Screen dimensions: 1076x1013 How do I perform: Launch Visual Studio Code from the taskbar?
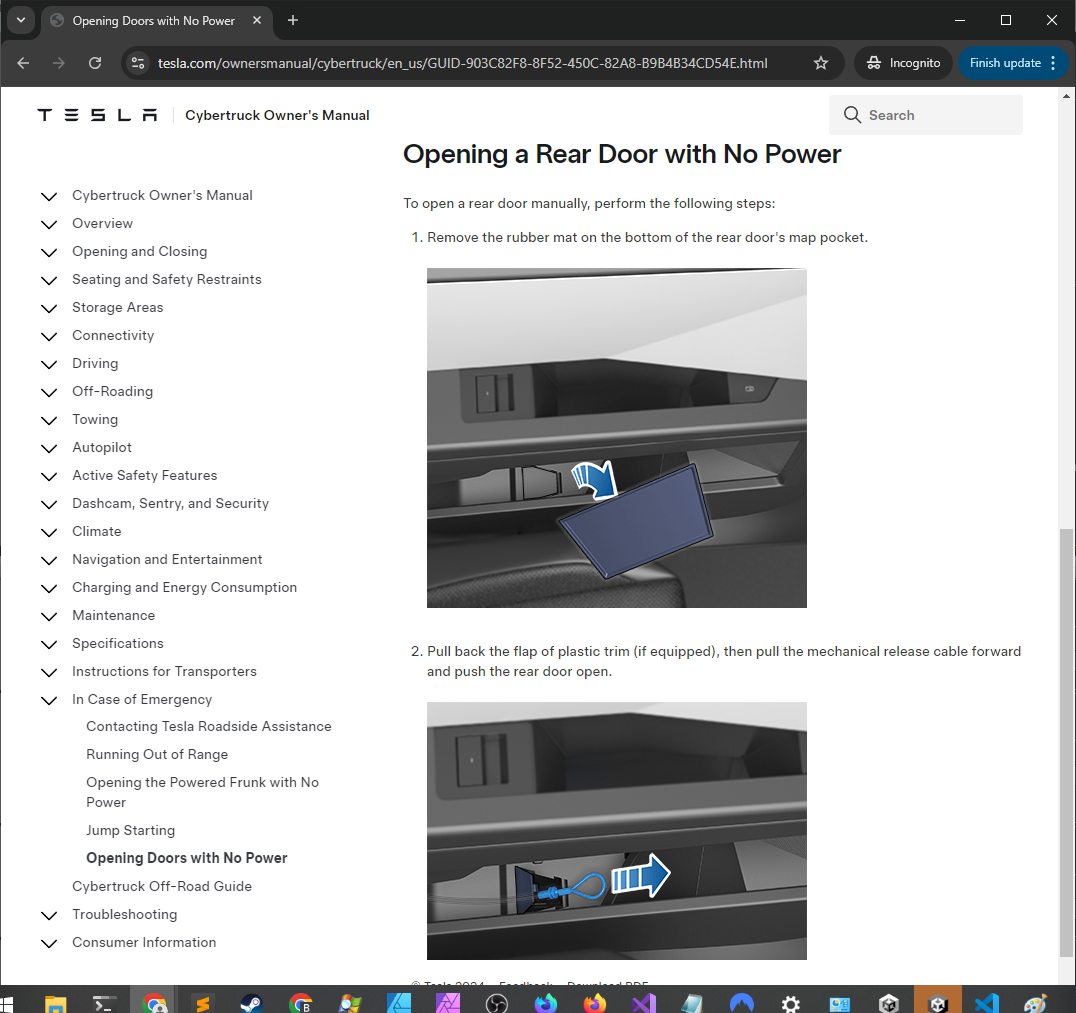pyautogui.click(x=987, y=1004)
